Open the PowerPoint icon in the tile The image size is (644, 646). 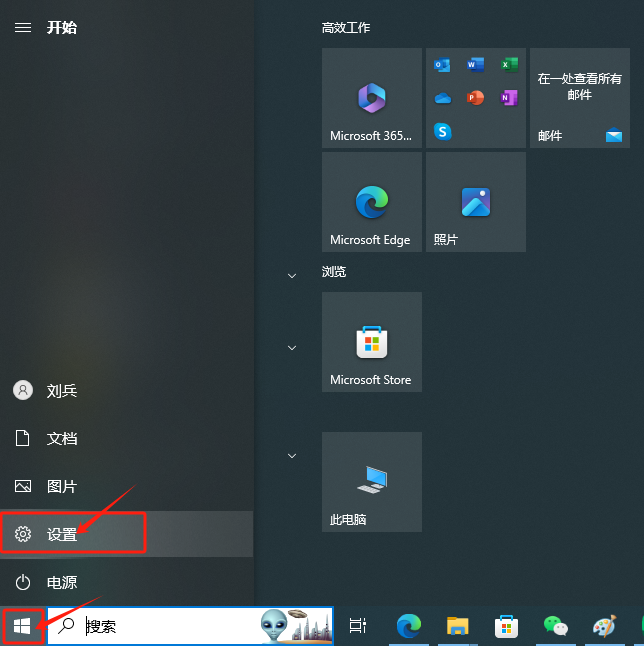click(475, 98)
